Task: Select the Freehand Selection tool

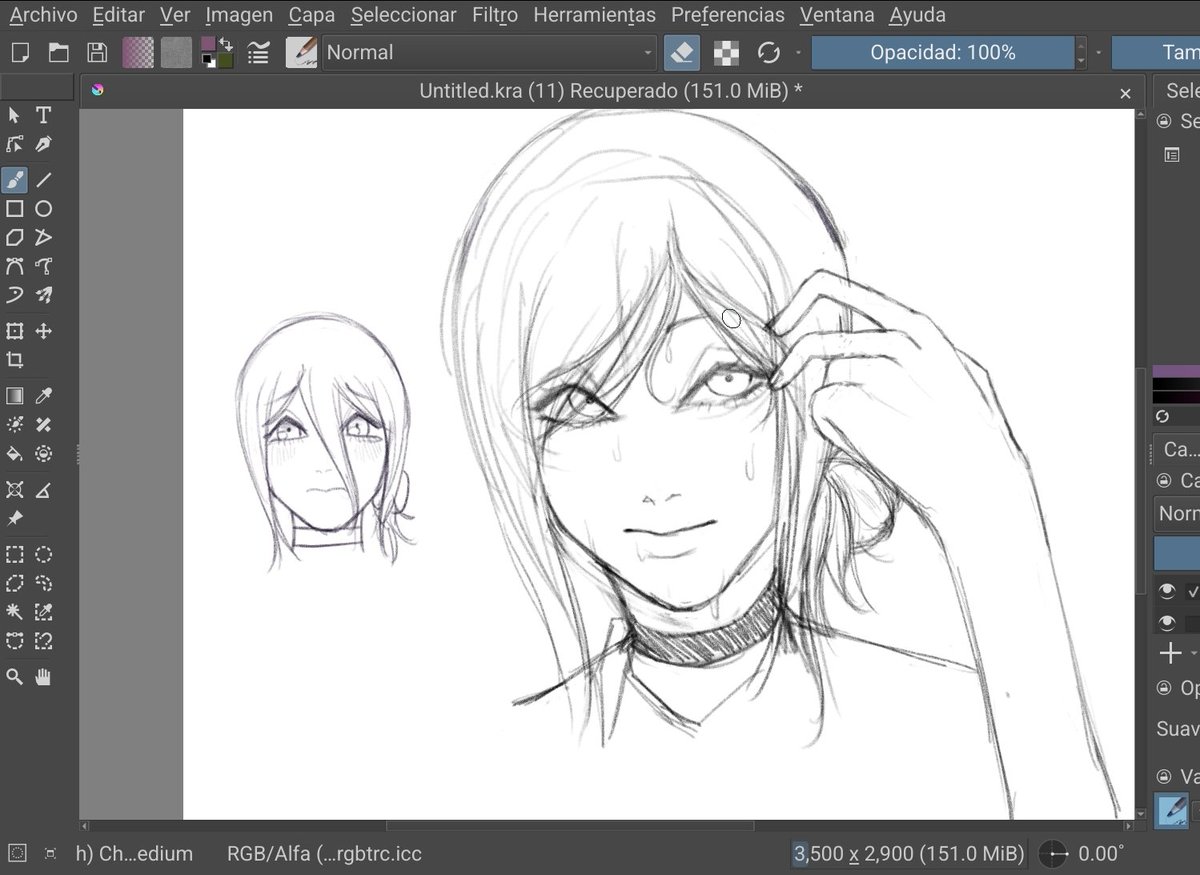Action: tap(44, 584)
